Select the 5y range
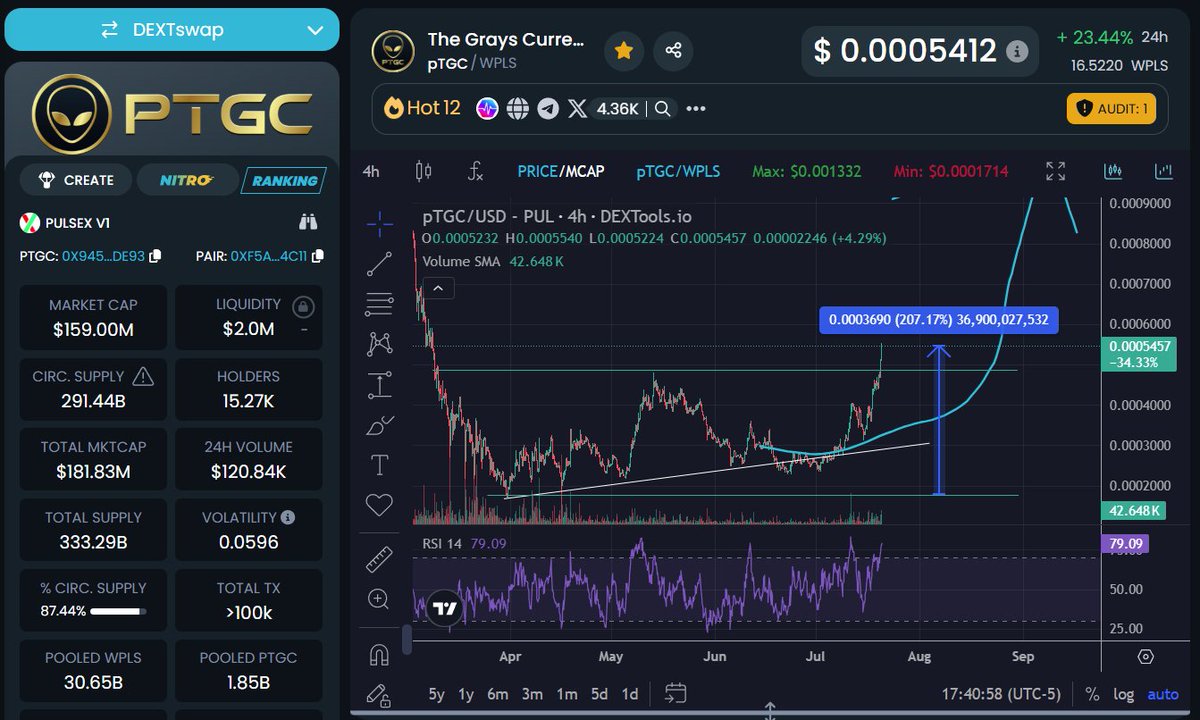 [436, 694]
